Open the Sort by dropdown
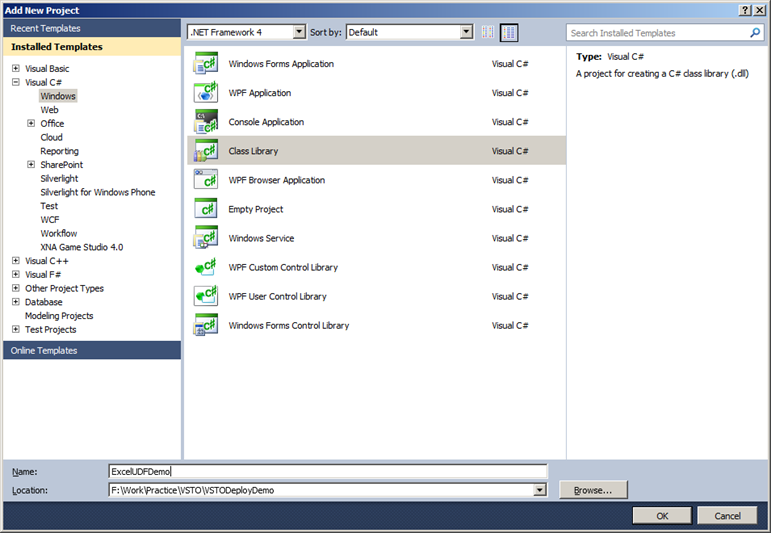Screen dimensions: 771x533 [466, 32]
